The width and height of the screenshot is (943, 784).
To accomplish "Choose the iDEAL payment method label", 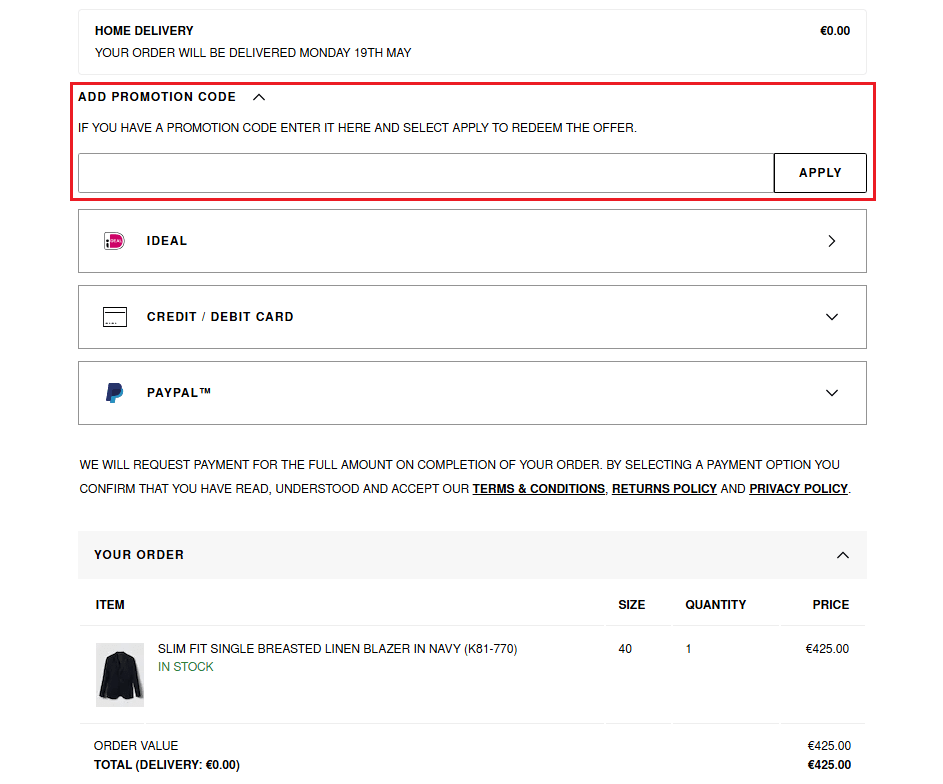I will click(x=167, y=241).
